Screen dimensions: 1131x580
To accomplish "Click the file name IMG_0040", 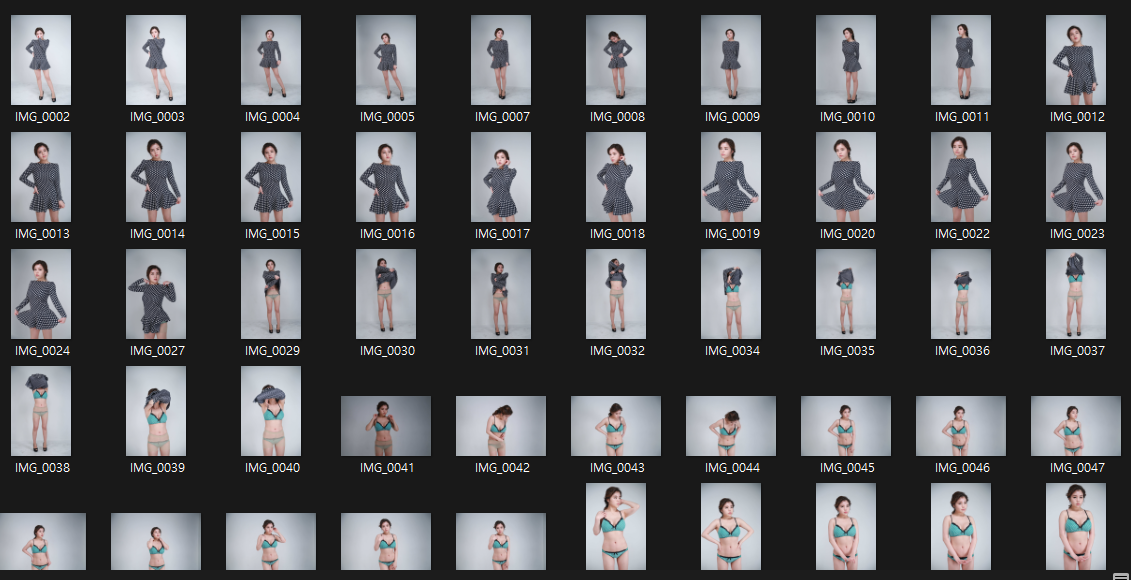I will tap(272, 467).
